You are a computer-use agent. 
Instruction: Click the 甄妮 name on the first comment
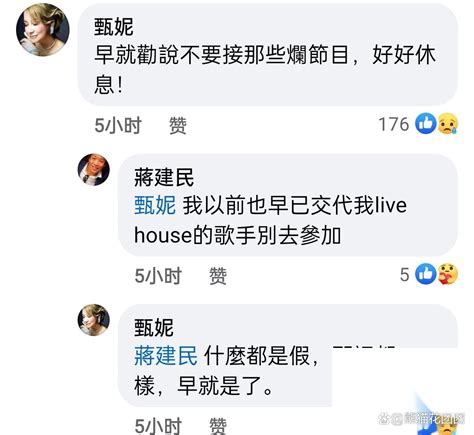(x=114, y=27)
